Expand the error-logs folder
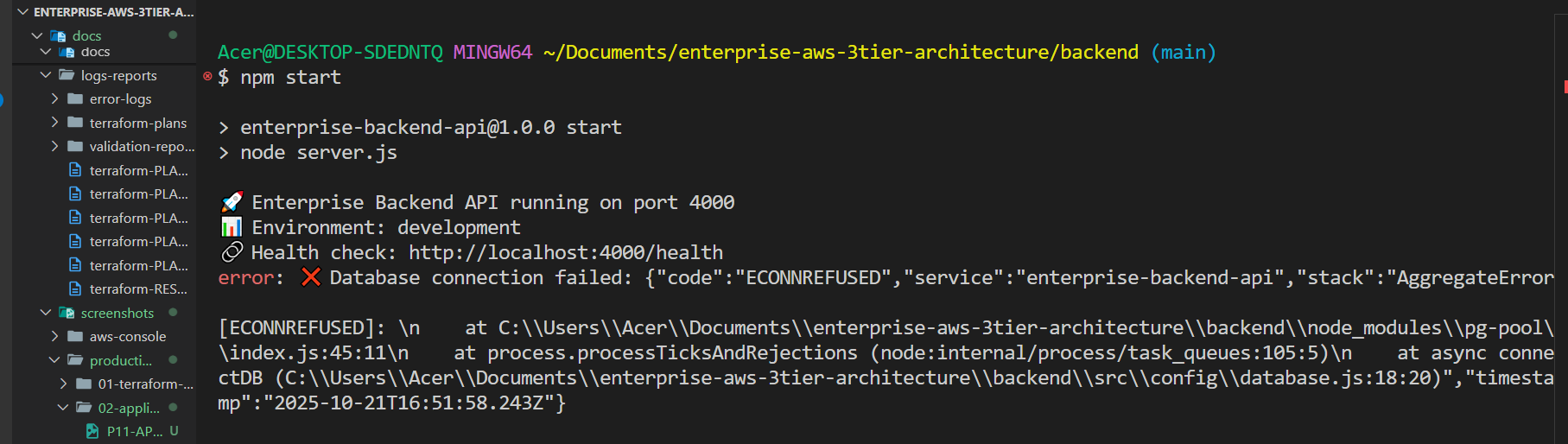Viewport: 1568px width, 444px height. pyautogui.click(x=54, y=98)
